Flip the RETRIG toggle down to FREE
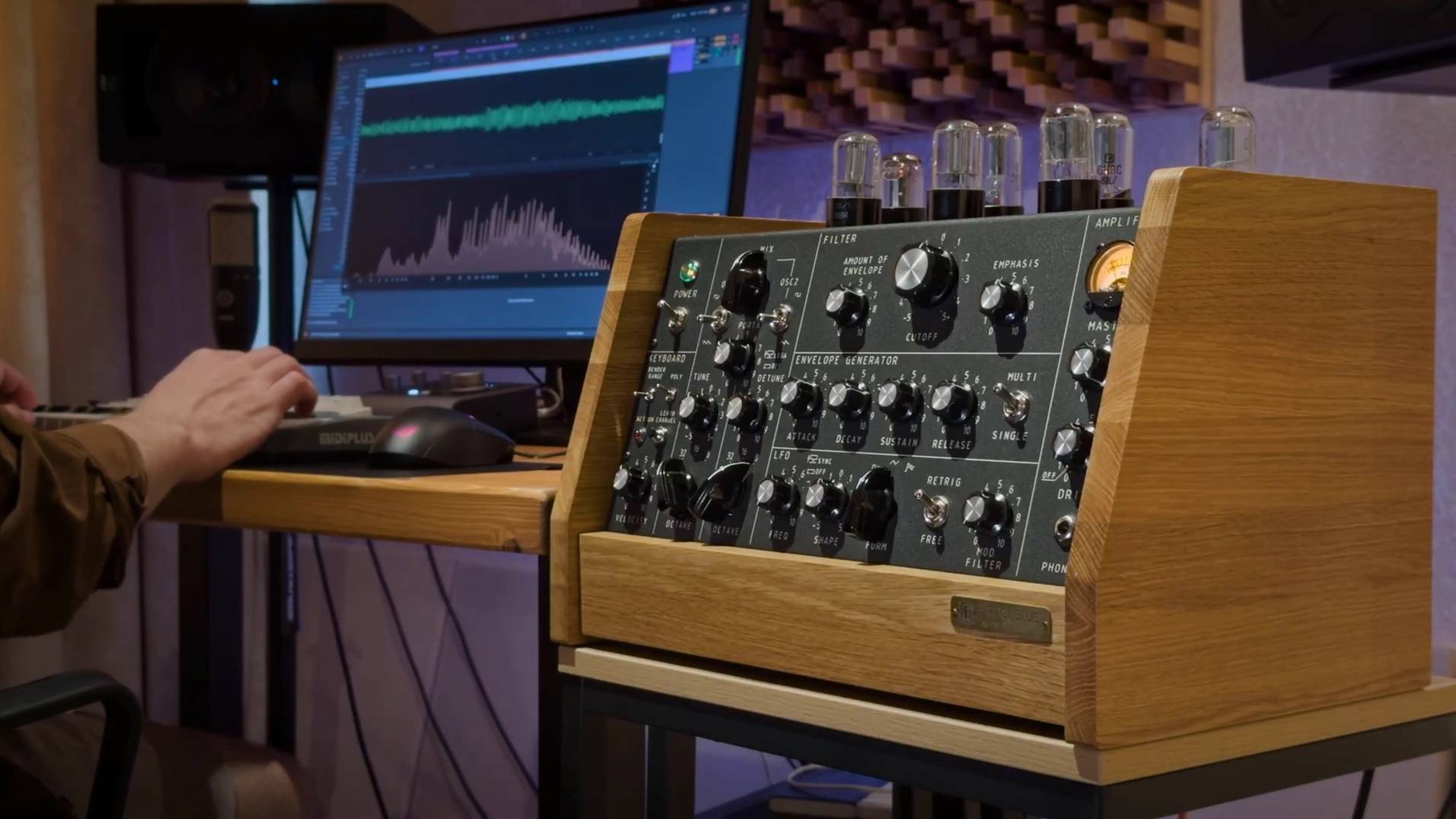The width and height of the screenshot is (1456, 819). coord(935,508)
